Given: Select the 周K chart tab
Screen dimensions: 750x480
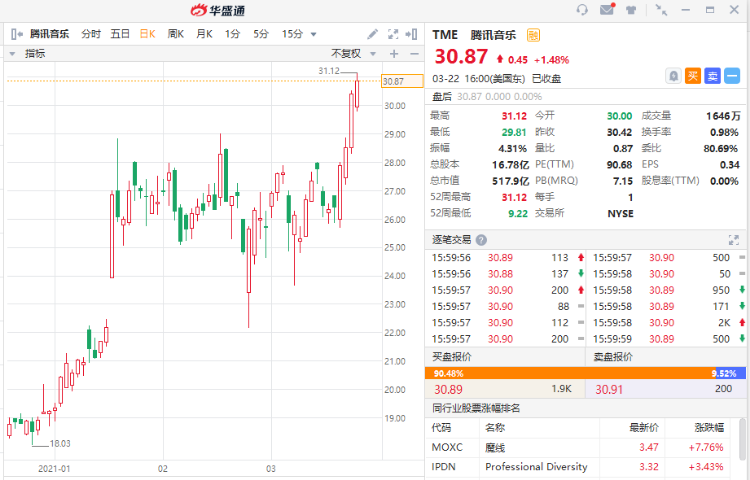Looking at the screenshot, I should (x=176, y=34).
